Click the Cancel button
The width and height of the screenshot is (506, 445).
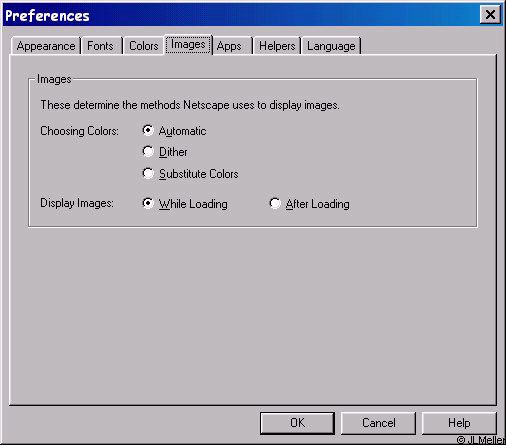click(379, 423)
